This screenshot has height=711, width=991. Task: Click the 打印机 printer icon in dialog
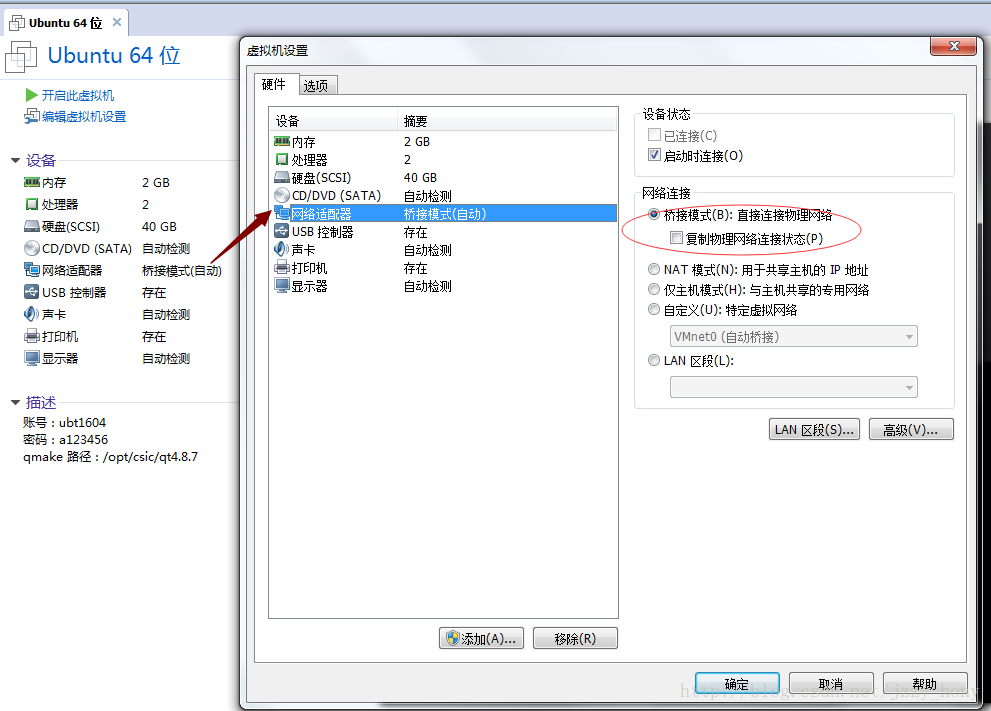pos(282,268)
